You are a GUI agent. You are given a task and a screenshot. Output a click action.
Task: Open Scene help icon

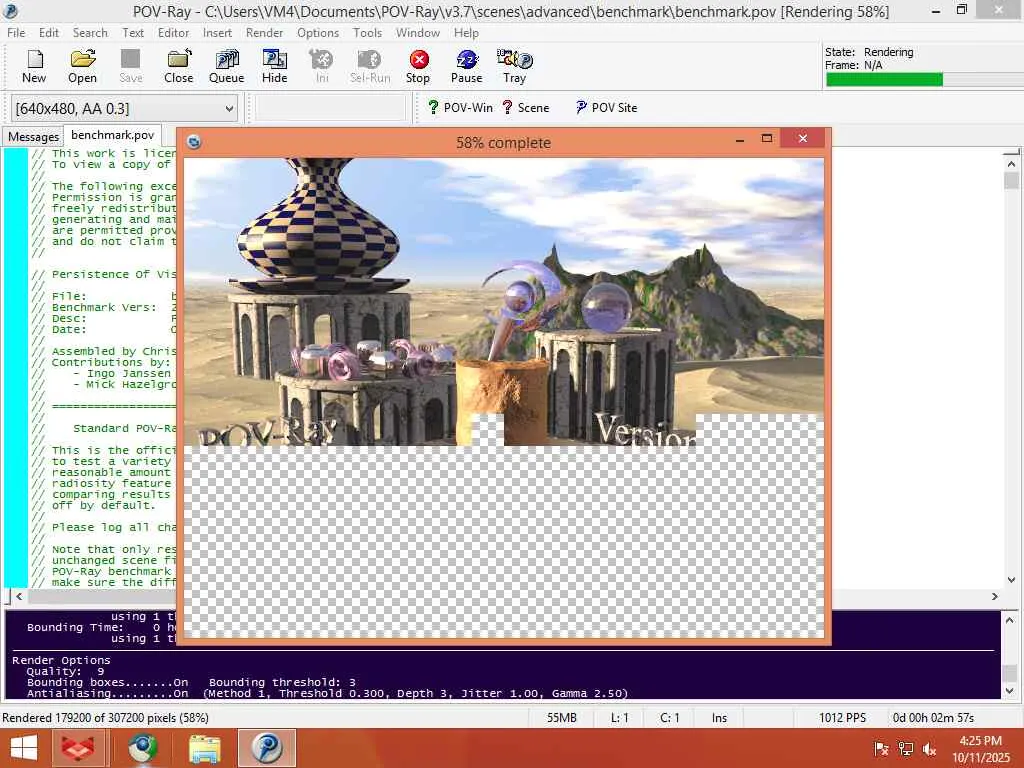pyautogui.click(x=526, y=108)
